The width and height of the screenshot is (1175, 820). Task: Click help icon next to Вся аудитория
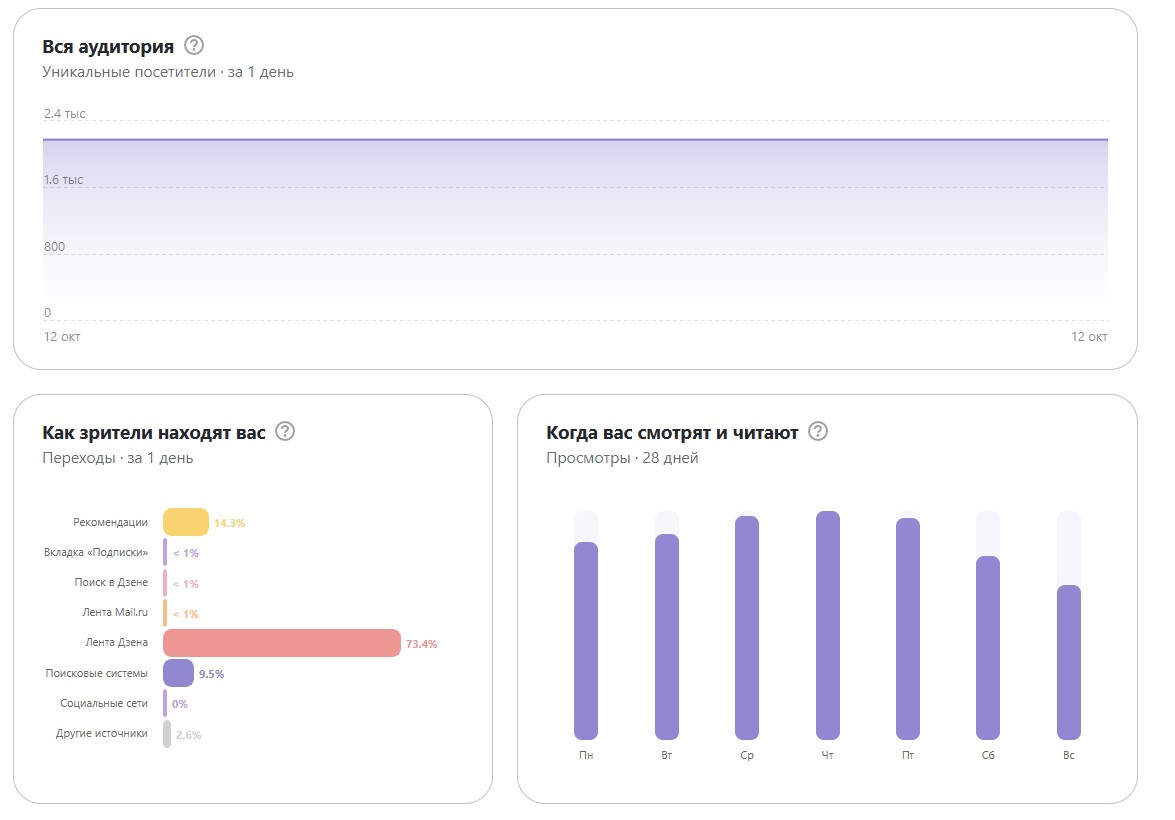point(194,46)
